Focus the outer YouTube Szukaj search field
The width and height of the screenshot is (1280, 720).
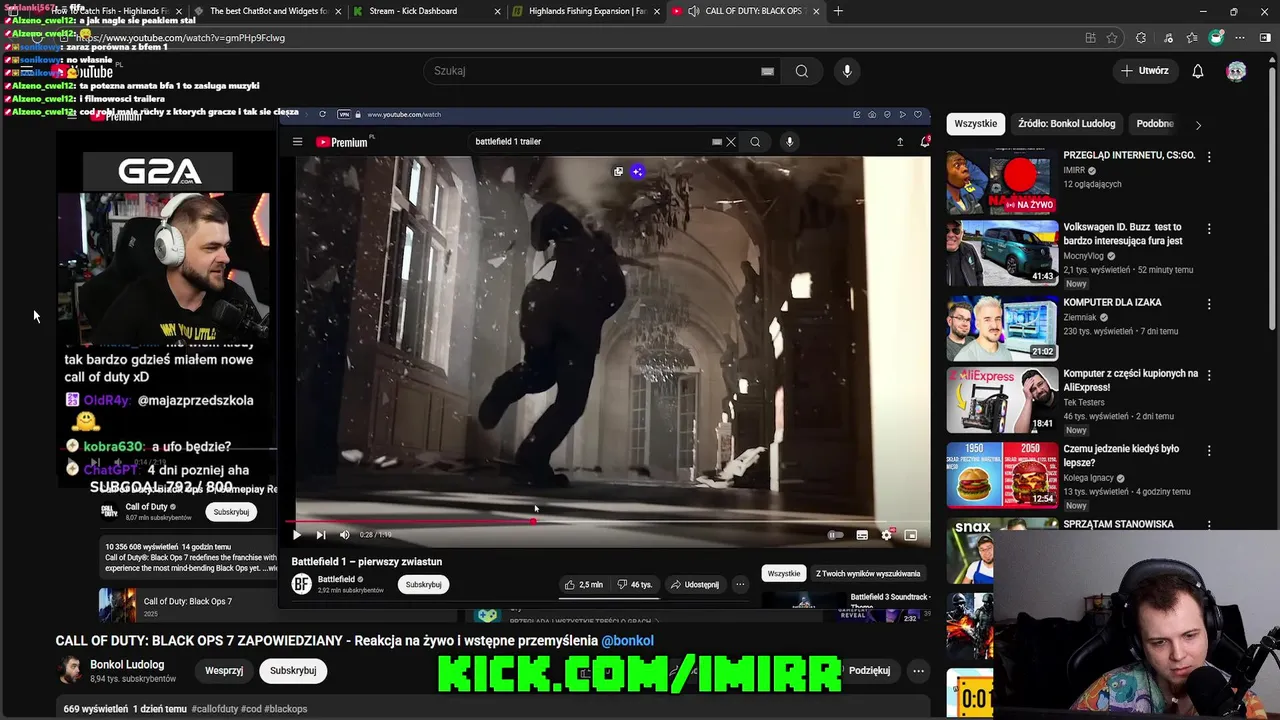coord(604,71)
